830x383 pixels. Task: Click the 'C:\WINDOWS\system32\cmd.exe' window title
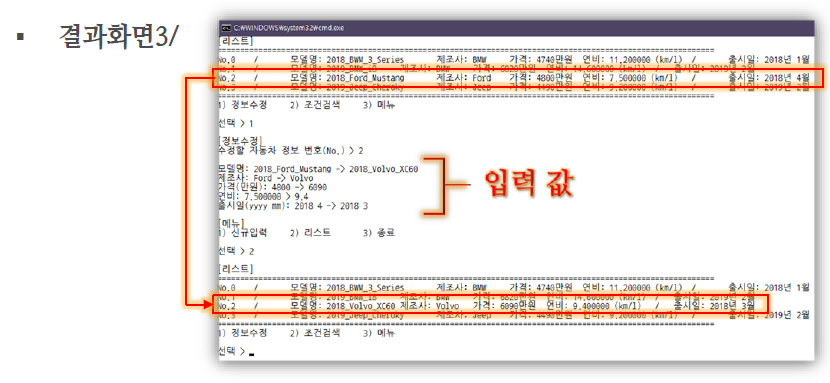[288, 28]
